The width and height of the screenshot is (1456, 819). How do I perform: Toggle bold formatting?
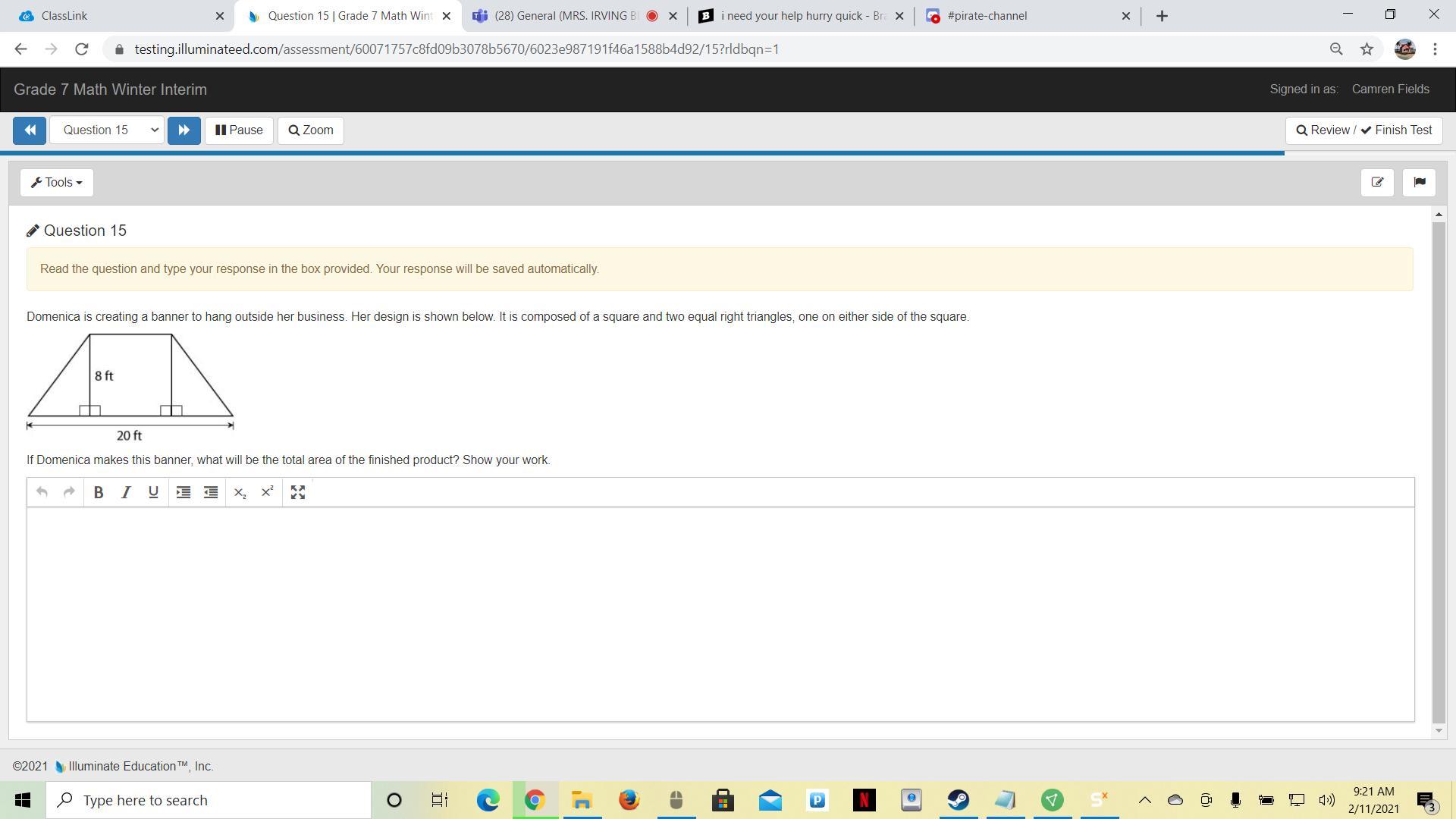pos(98,492)
